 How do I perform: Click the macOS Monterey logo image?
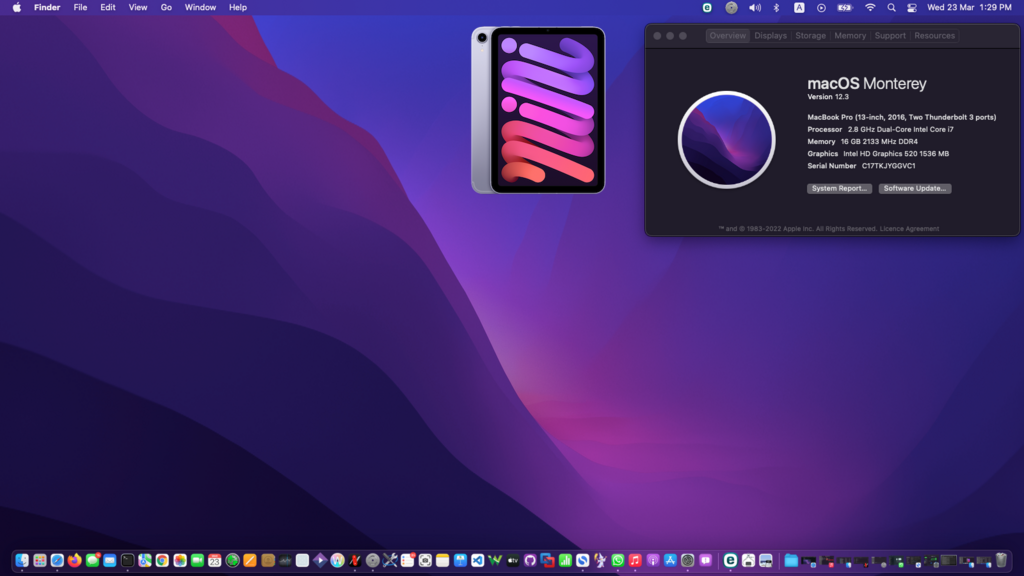[726, 140]
